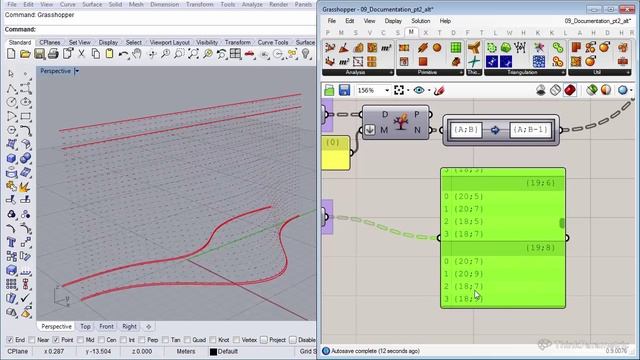Expand Analysis panel plus button

click(x=391, y=72)
